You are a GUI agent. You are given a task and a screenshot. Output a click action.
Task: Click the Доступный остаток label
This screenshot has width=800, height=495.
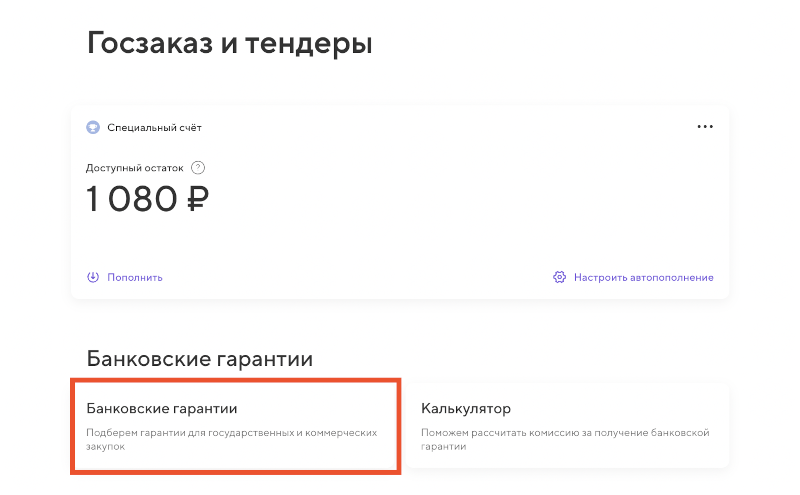click(135, 168)
